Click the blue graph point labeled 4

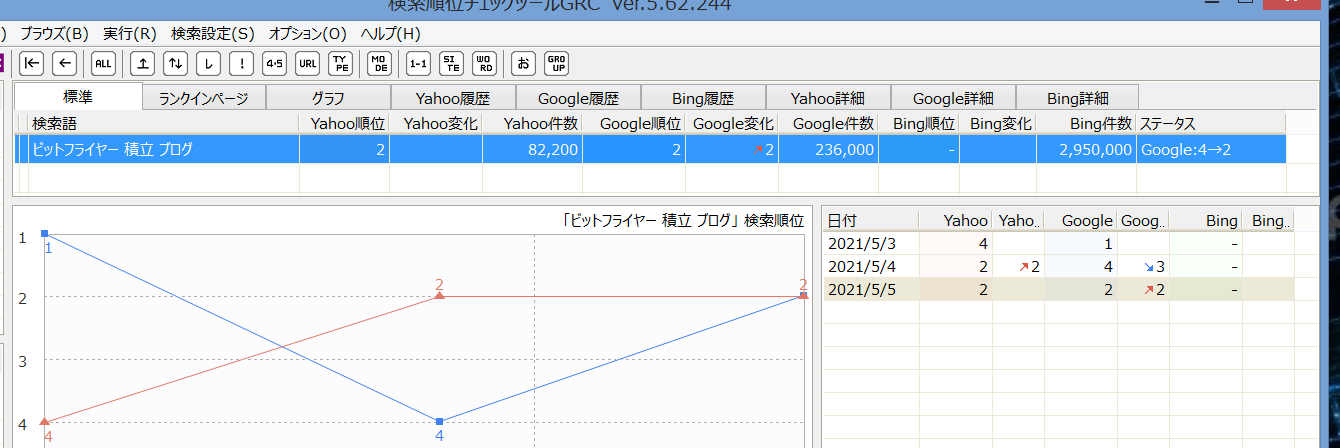pyautogui.click(x=439, y=421)
